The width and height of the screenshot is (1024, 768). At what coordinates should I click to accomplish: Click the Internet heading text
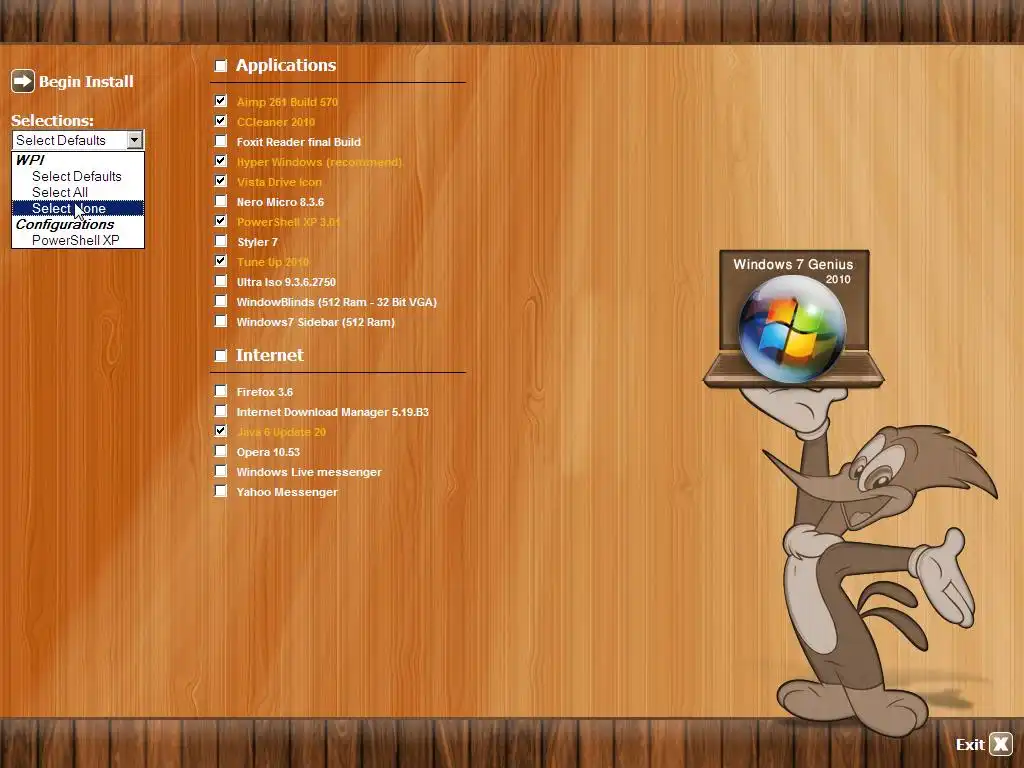point(270,355)
